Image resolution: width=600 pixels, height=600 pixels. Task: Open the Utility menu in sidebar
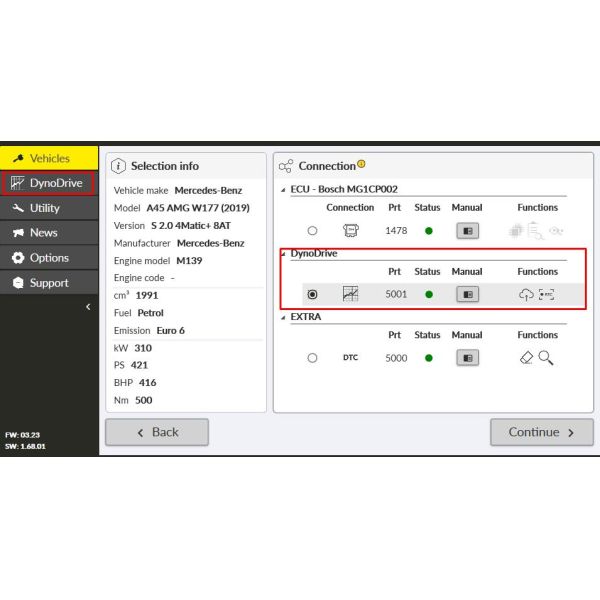point(49,208)
